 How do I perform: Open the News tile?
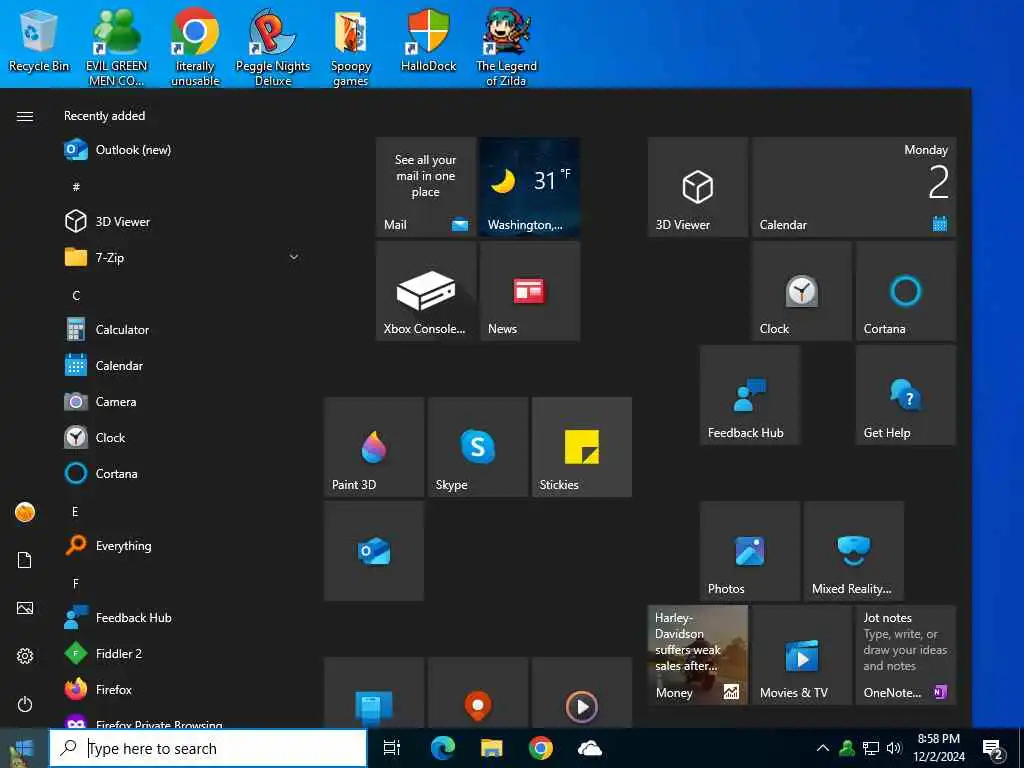coord(530,291)
